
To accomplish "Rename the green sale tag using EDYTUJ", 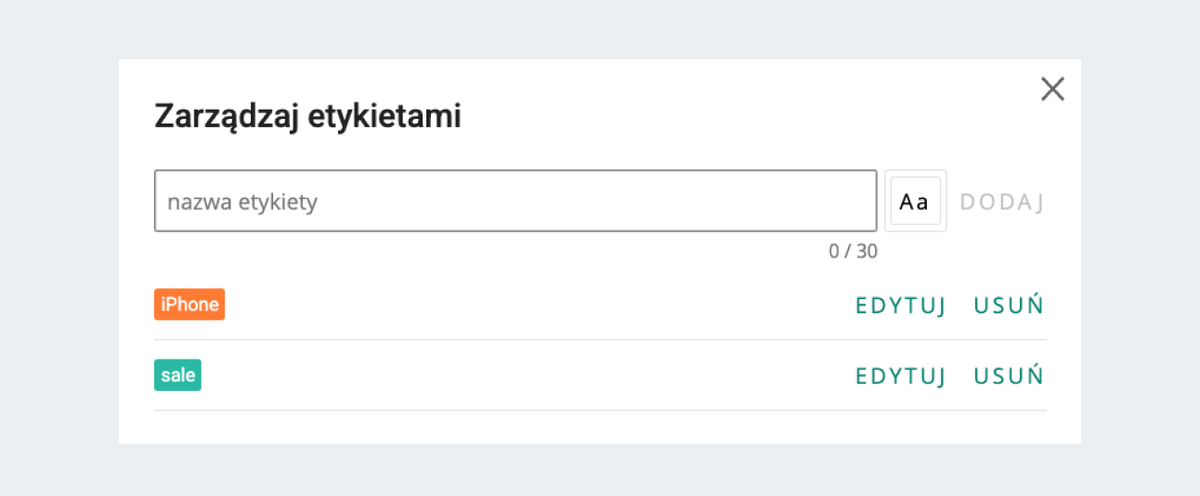I will (900, 376).
